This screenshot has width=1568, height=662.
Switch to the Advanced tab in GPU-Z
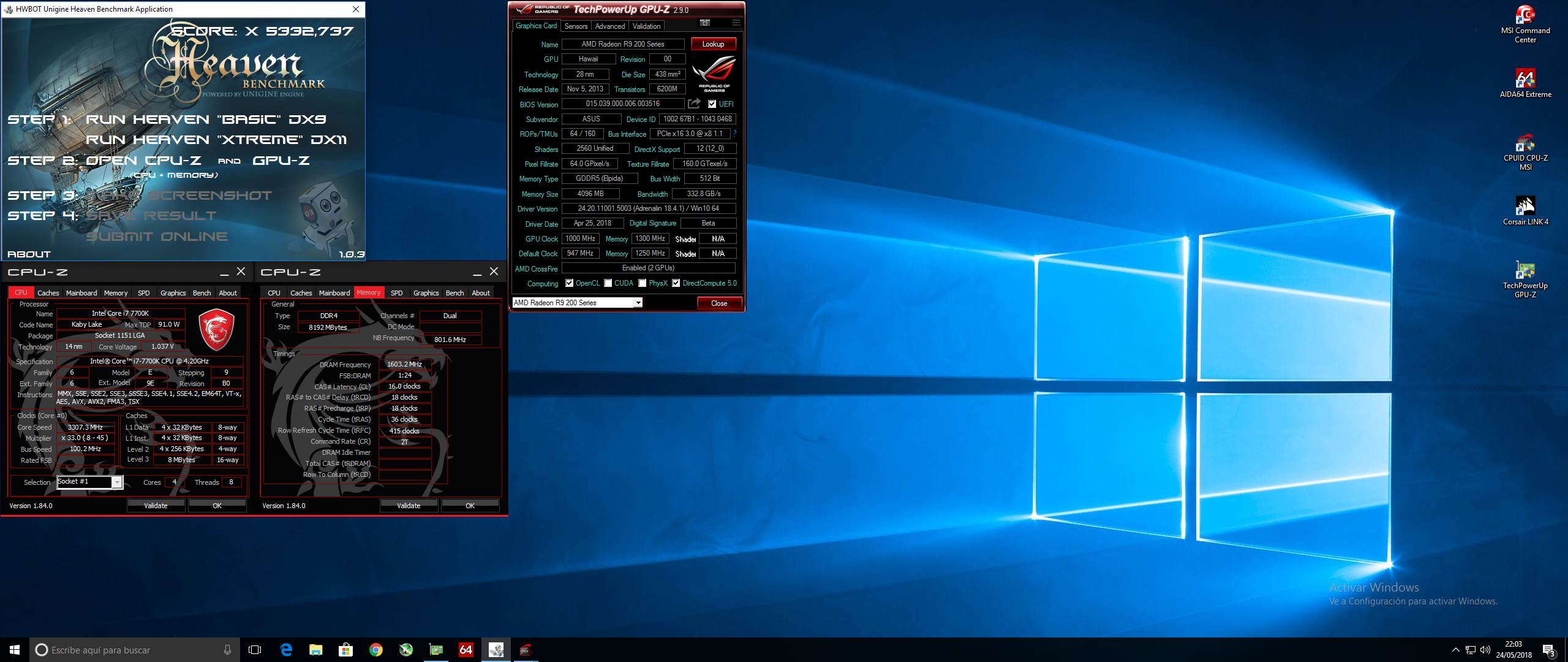tap(610, 26)
